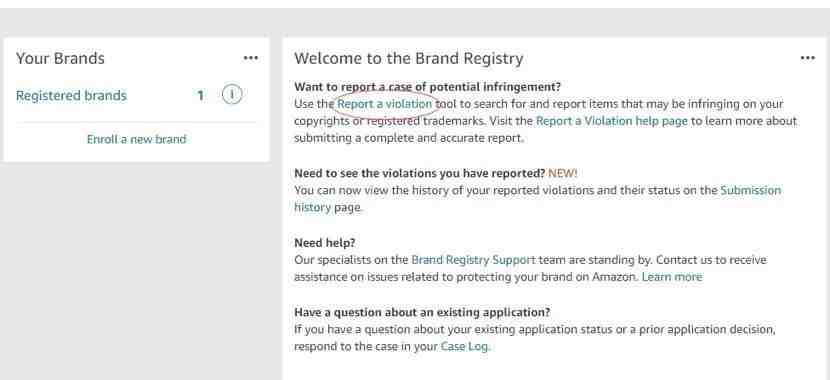
Task: Open your Case Log link
Action: [465, 347]
